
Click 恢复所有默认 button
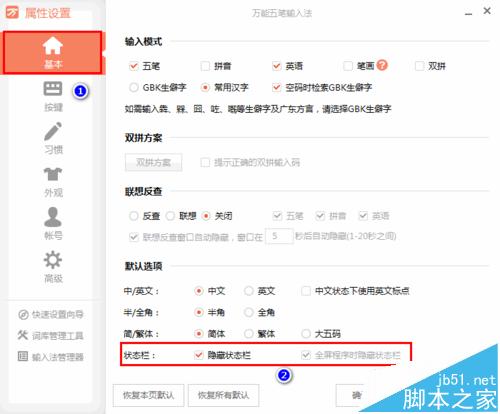(223, 395)
